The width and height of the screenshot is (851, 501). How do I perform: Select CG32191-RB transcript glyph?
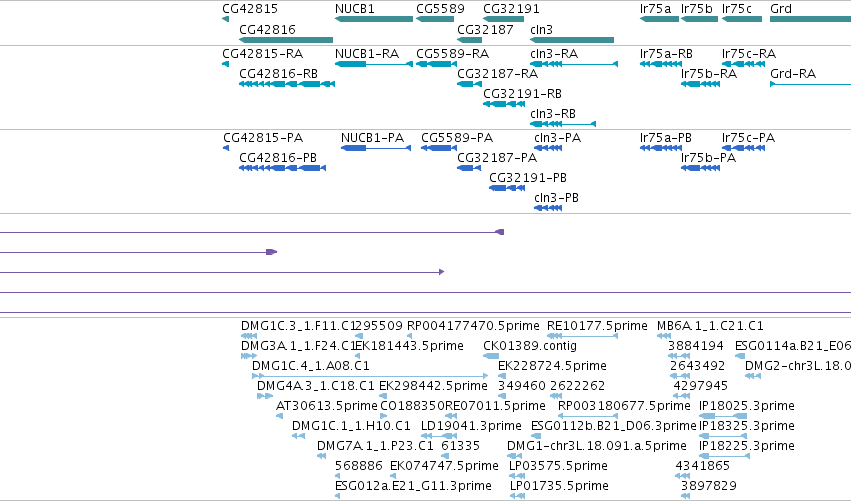pyautogui.click(x=504, y=104)
